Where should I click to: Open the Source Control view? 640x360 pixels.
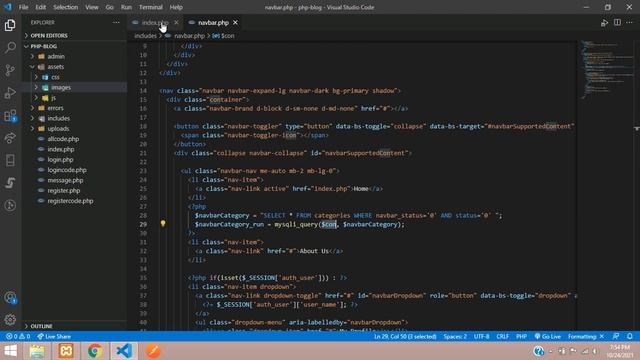coord(10,70)
